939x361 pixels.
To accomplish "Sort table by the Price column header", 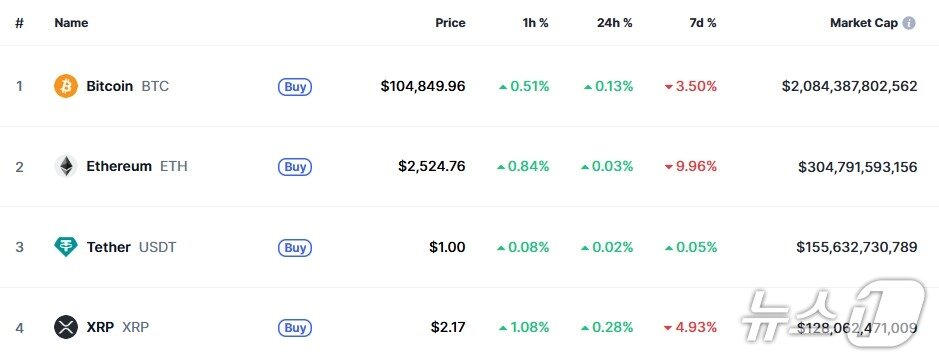I will pos(450,23).
